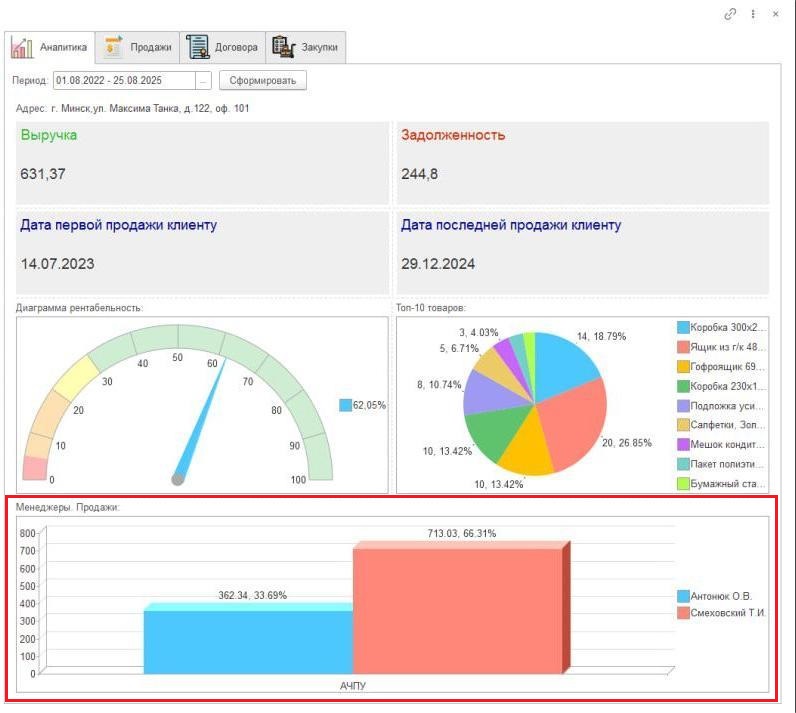Click the Антонюк О.В. legend color swatch
Screen dimensions: 796x713
683,596
